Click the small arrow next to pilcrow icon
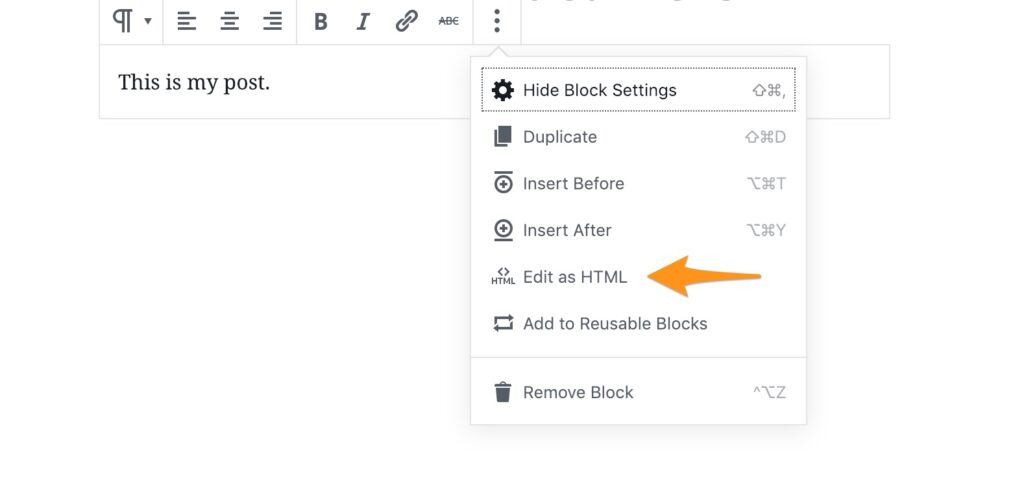 click(148, 22)
